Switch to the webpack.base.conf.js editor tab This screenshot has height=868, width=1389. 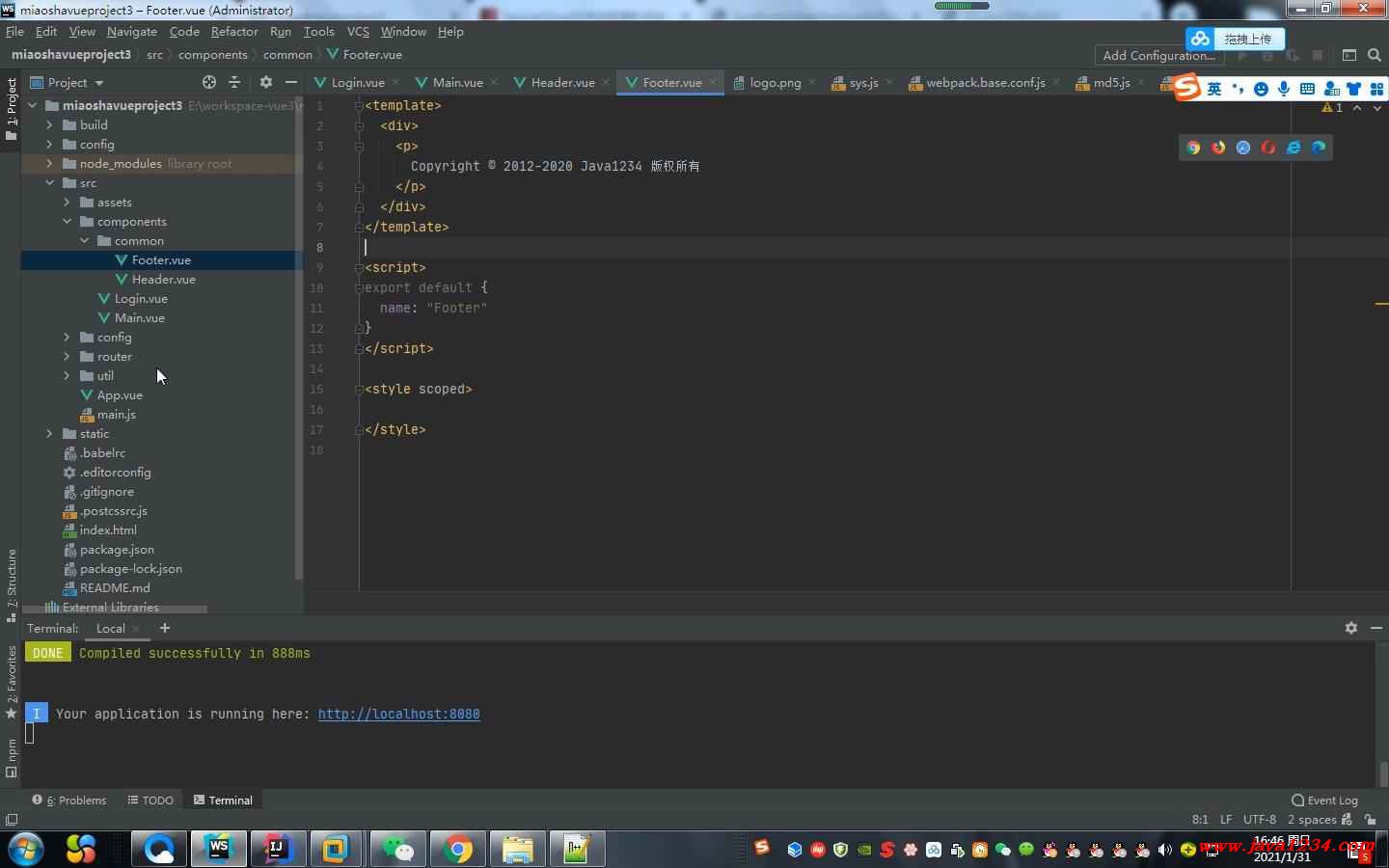pyautogui.click(x=986, y=83)
